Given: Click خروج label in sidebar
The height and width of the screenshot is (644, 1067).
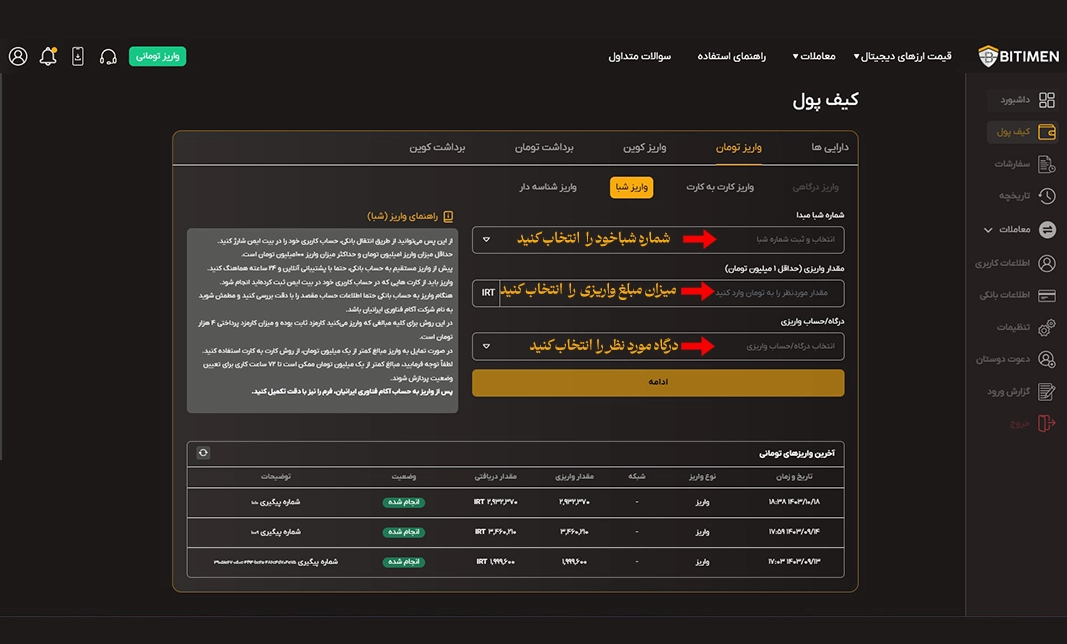Looking at the screenshot, I should (x=1019, y=423).
